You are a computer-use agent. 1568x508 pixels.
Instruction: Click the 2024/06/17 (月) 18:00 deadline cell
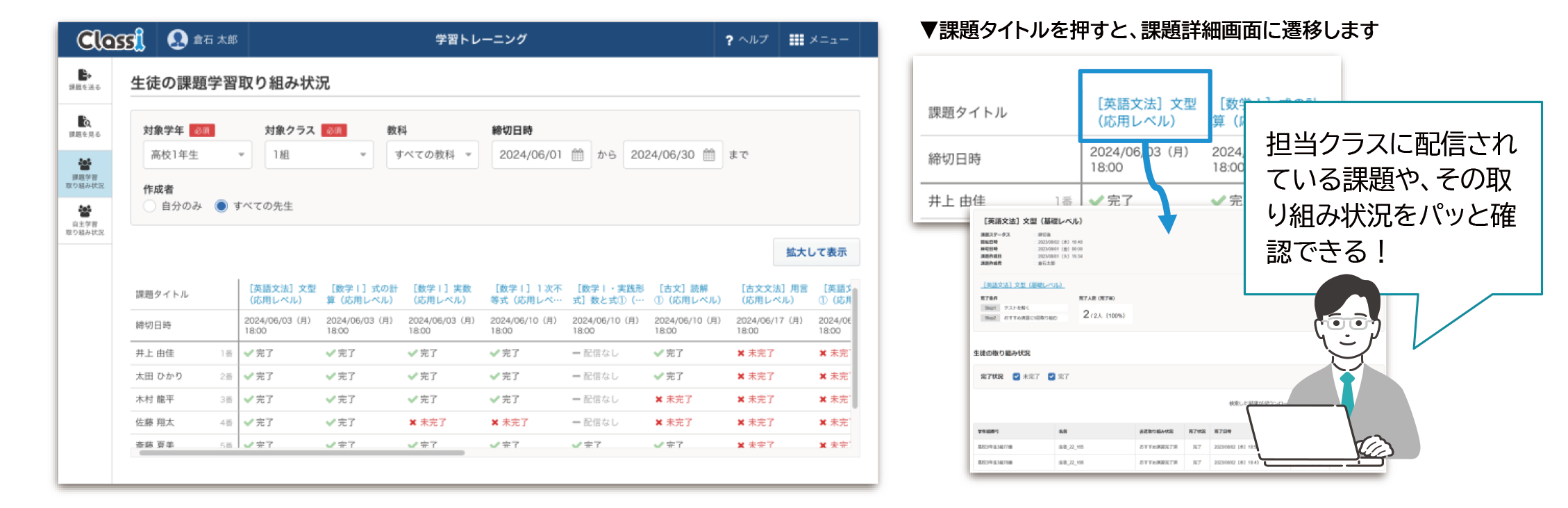point(769,325)
